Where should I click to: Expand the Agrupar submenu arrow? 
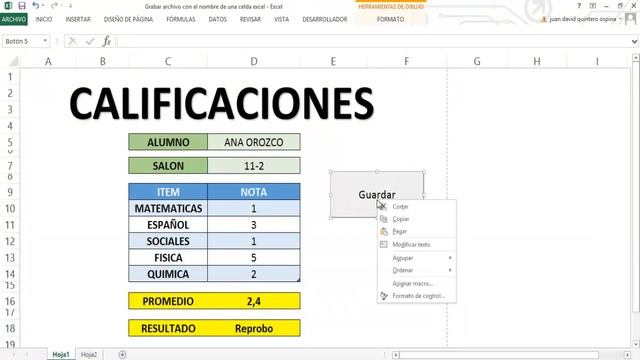click(450, 258)
